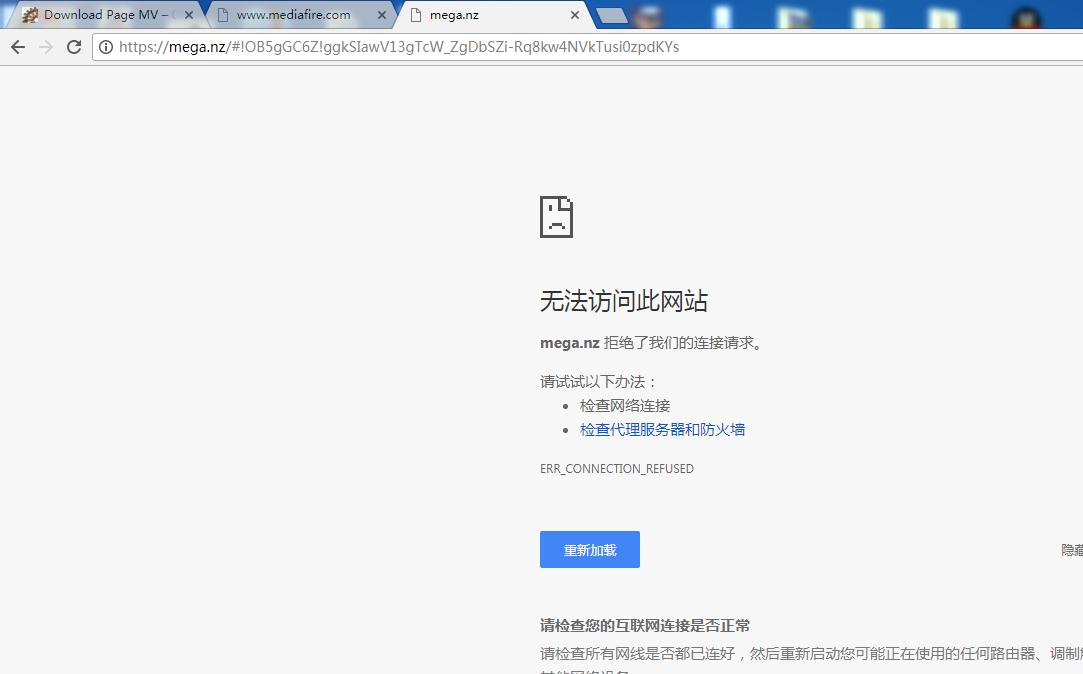Screen dimensions: 1083x674
Task: Click the 无法访问此网站 heading
Action: pos(624,301)
